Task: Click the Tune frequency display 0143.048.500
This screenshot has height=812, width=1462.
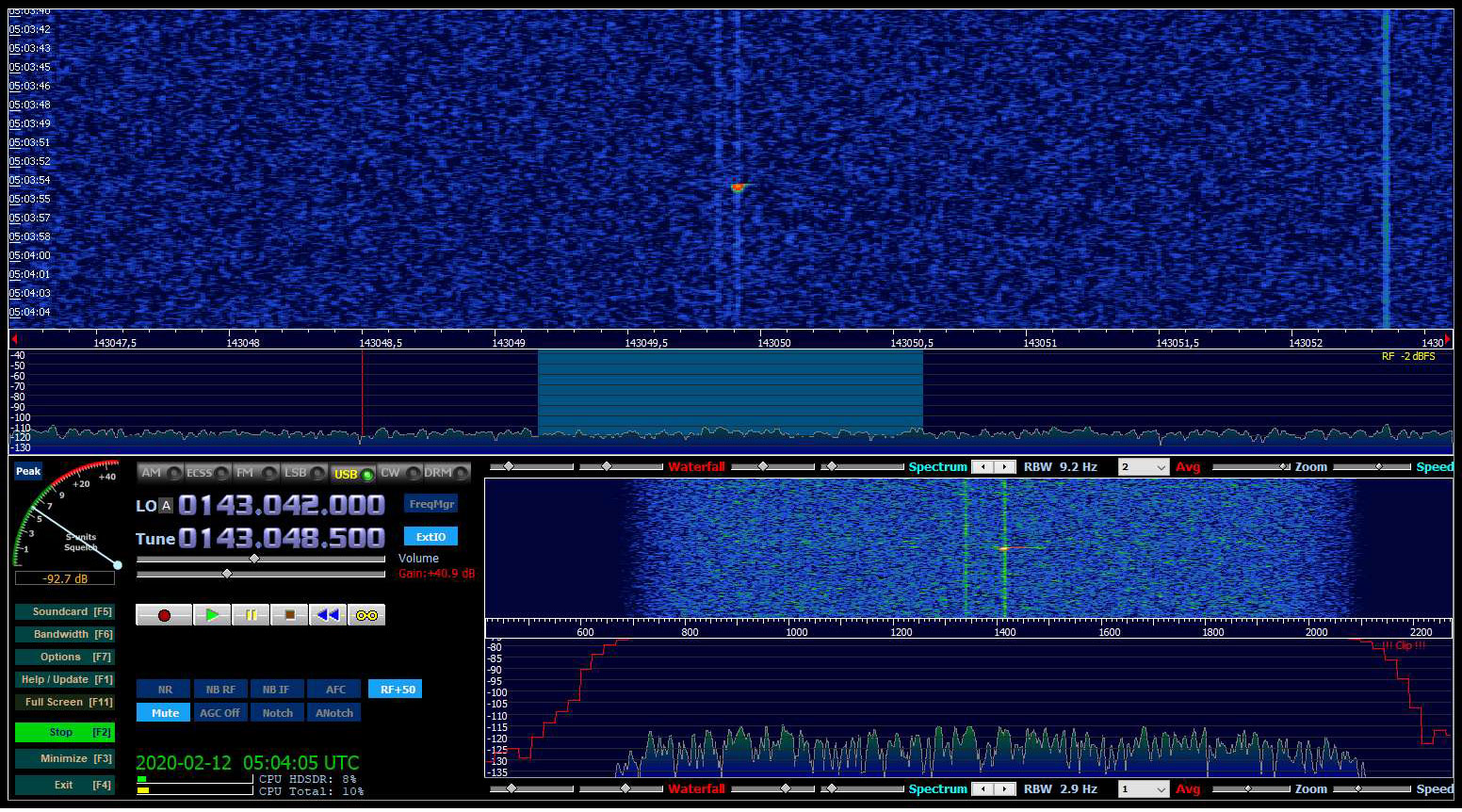Action: click(x=282, y=538)
